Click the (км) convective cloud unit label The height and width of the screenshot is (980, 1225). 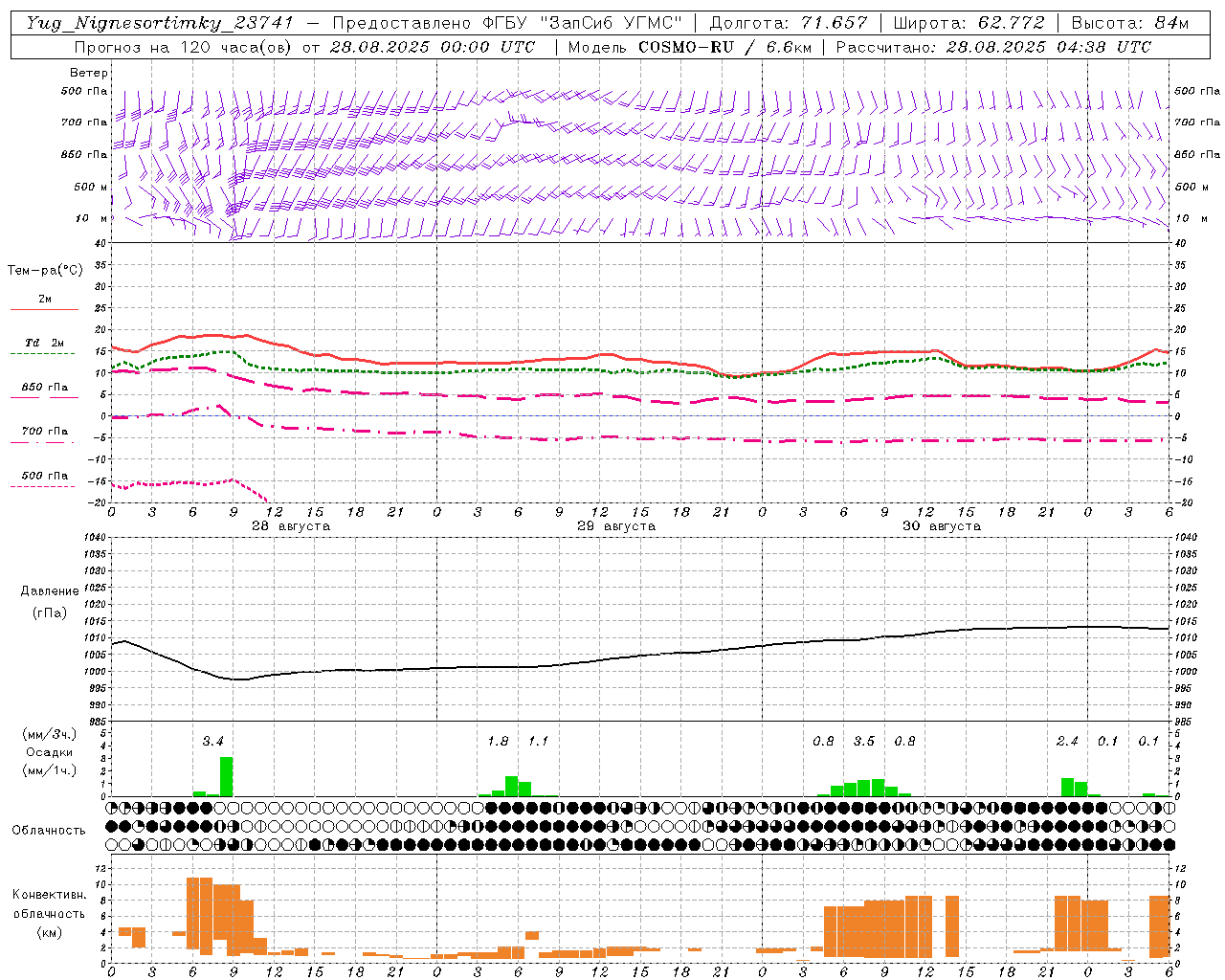49,932
